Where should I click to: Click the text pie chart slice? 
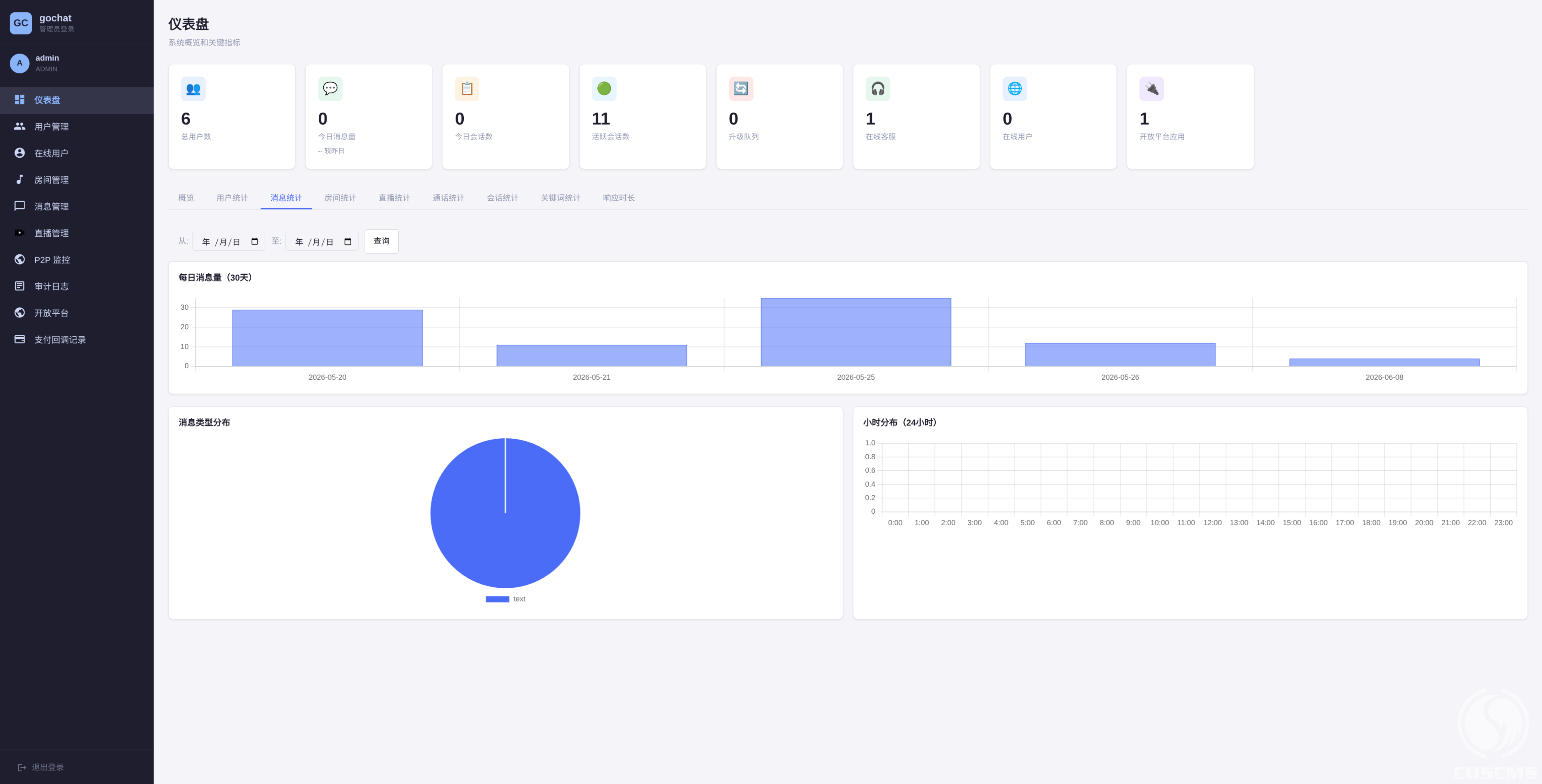[505, 513]
